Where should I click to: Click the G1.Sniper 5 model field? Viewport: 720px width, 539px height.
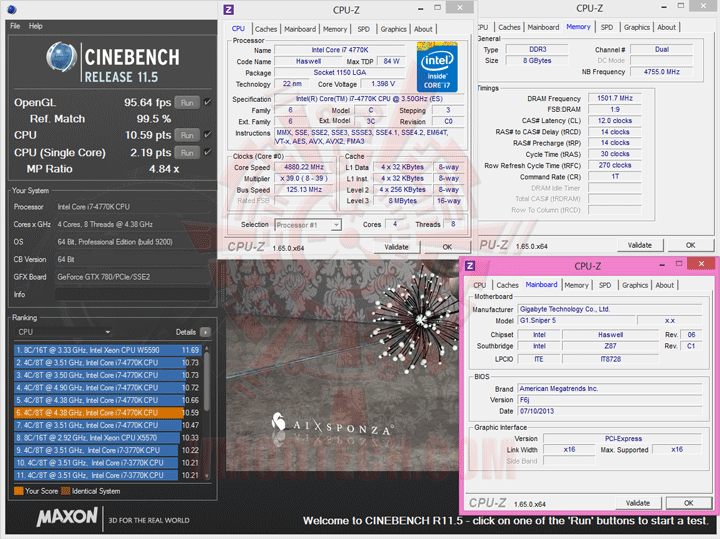pyautogui.click(x=576, y=320)
